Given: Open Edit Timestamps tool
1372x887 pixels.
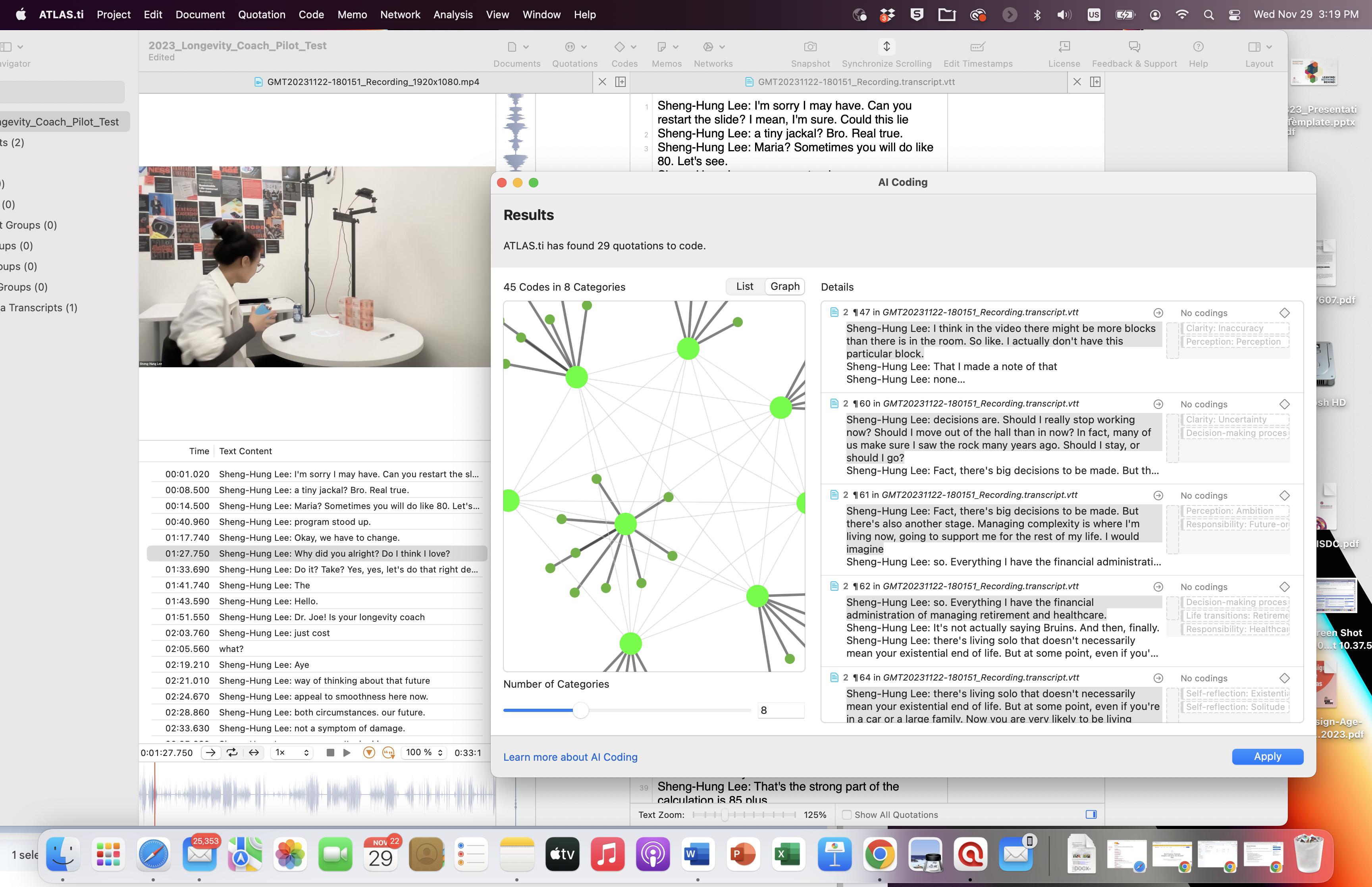Looking at the screenshot, I should tap(977, 47).
